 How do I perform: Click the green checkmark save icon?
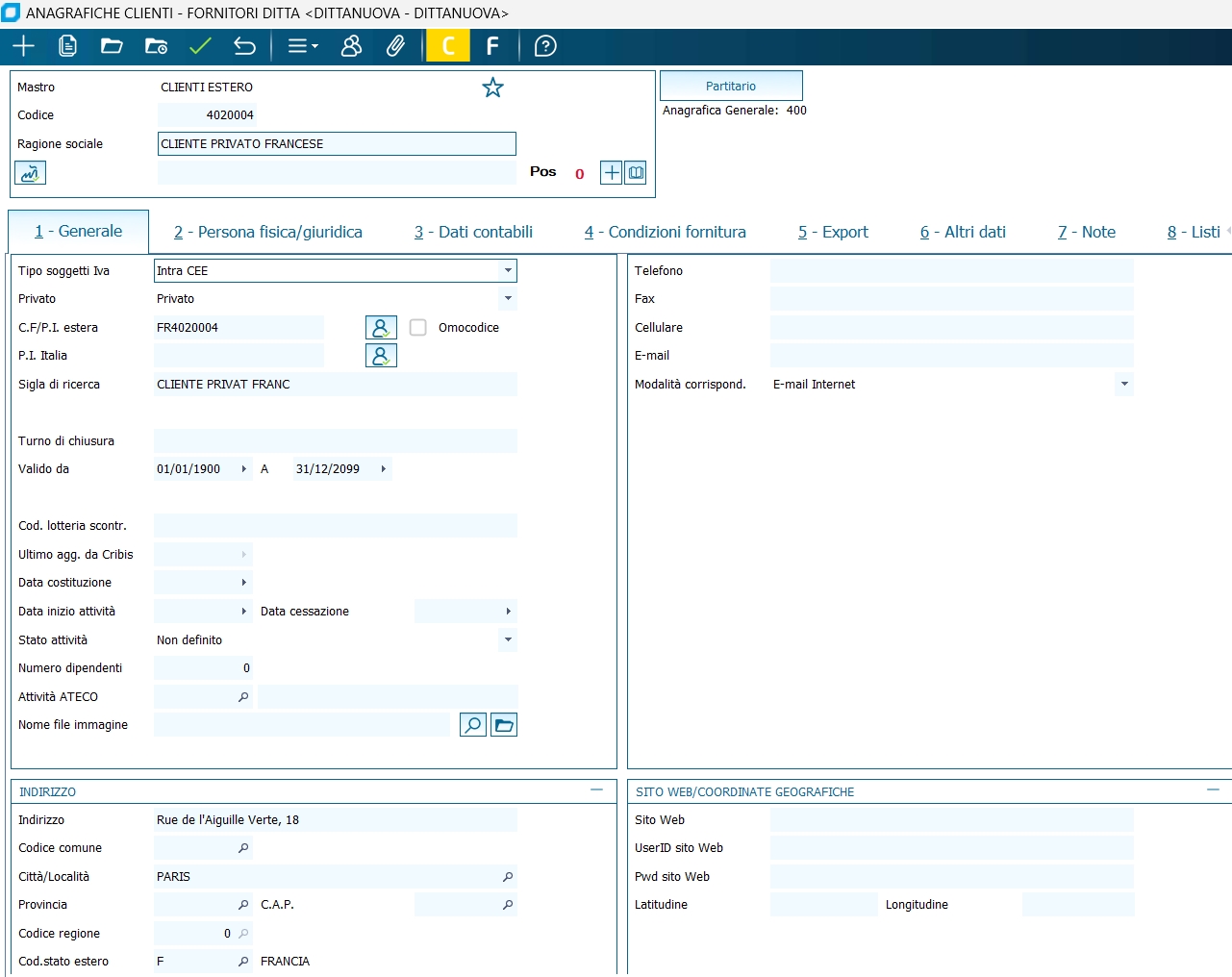200,46
